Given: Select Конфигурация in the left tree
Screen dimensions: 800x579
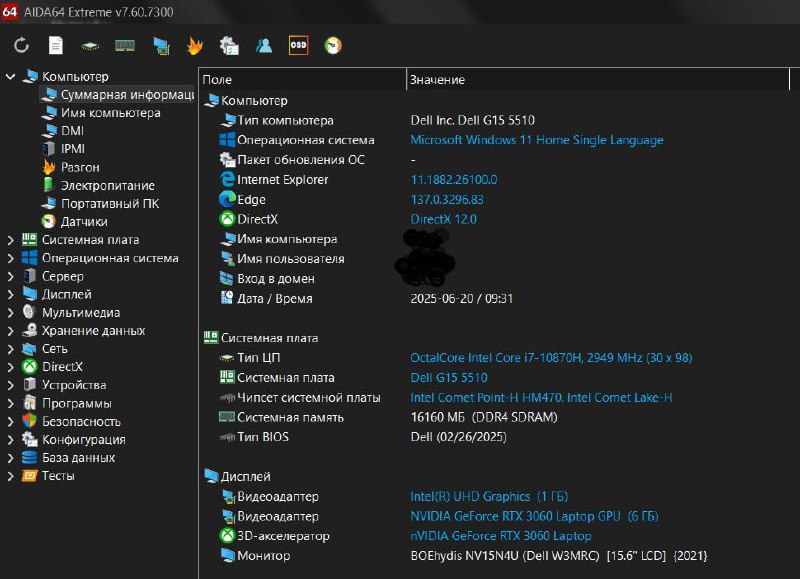Looking at the screenshot, I should [x=74, y=440].
